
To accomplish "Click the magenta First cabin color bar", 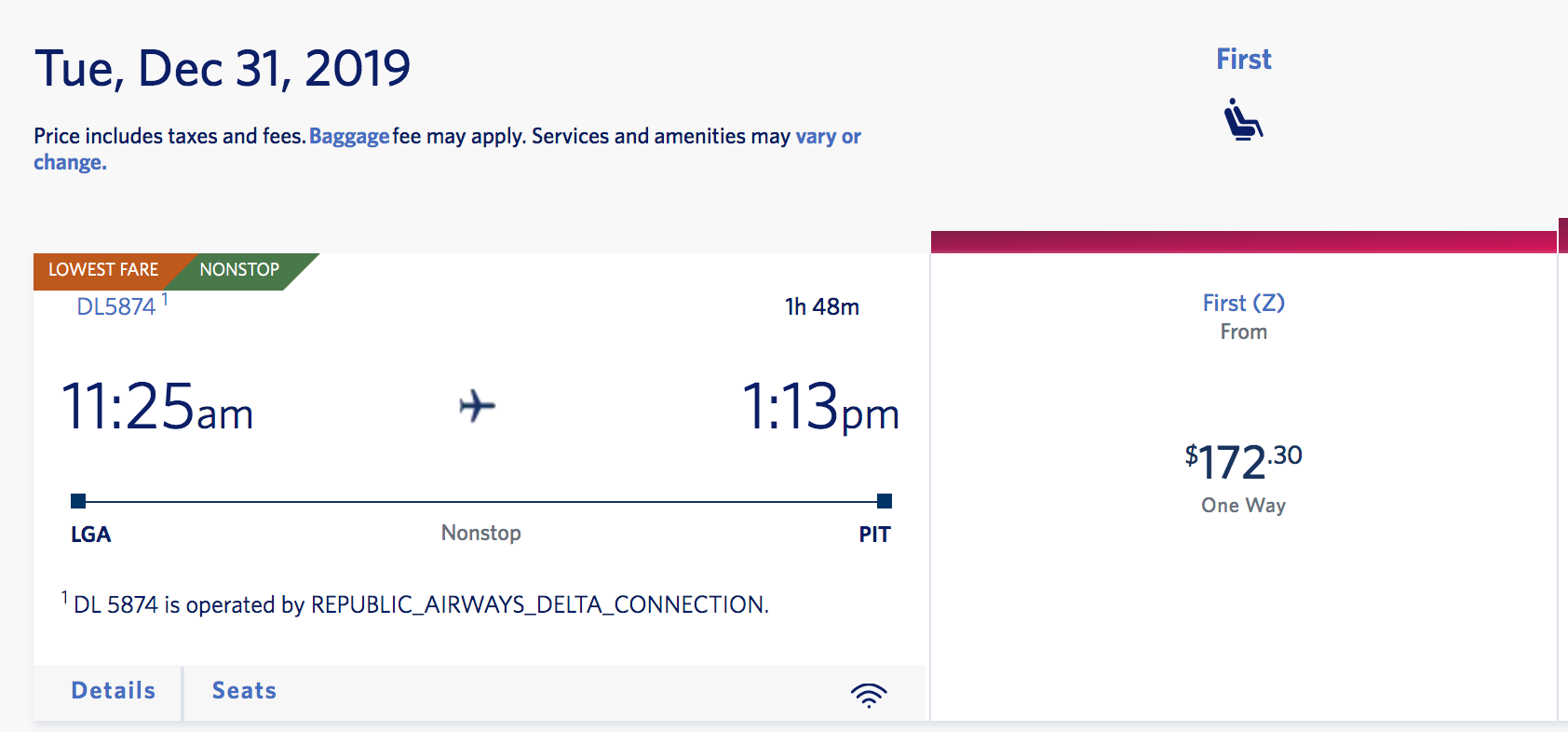I will (x=1243, y=242).
